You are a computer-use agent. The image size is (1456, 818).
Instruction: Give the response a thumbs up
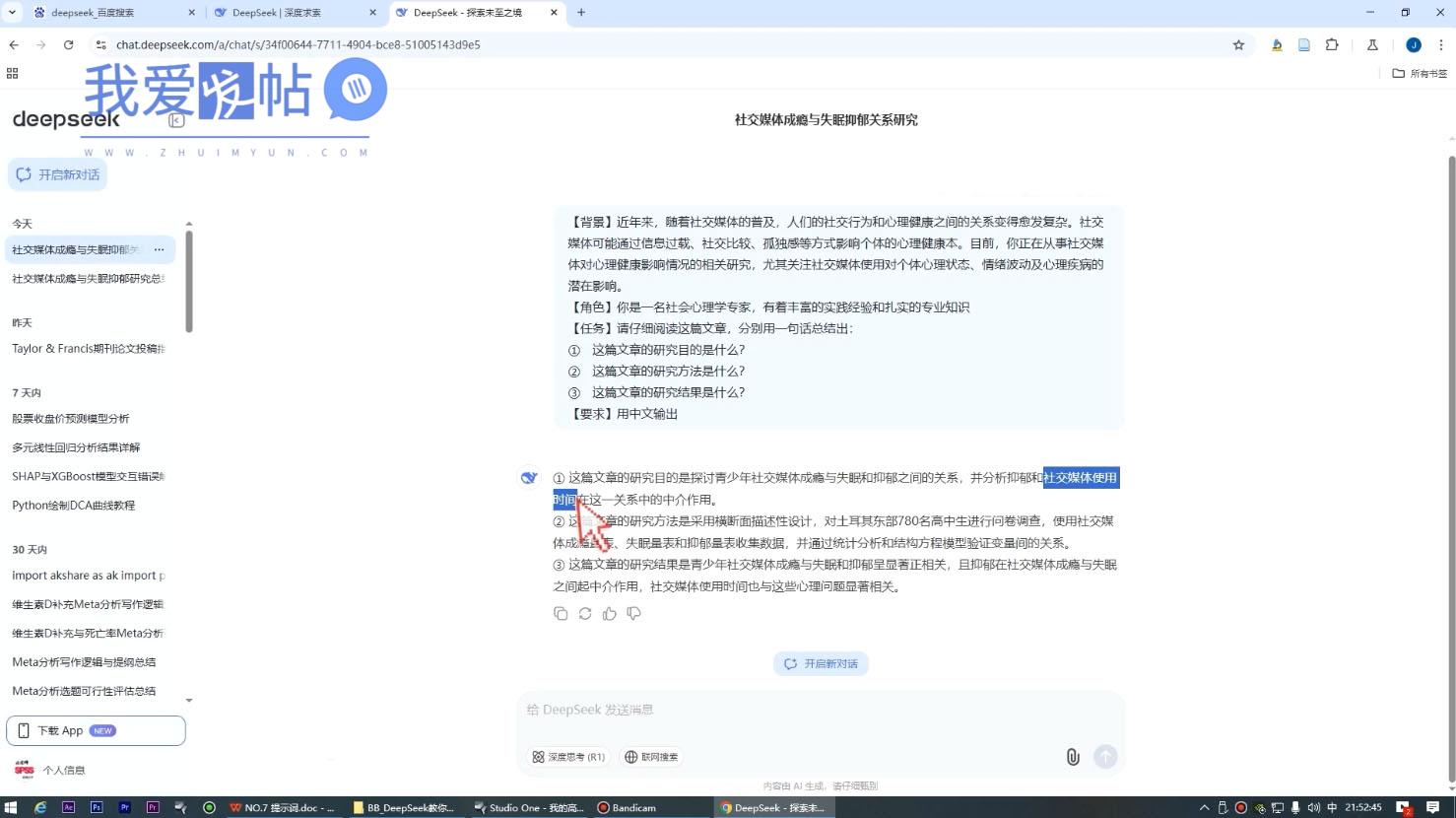(610, 613)
